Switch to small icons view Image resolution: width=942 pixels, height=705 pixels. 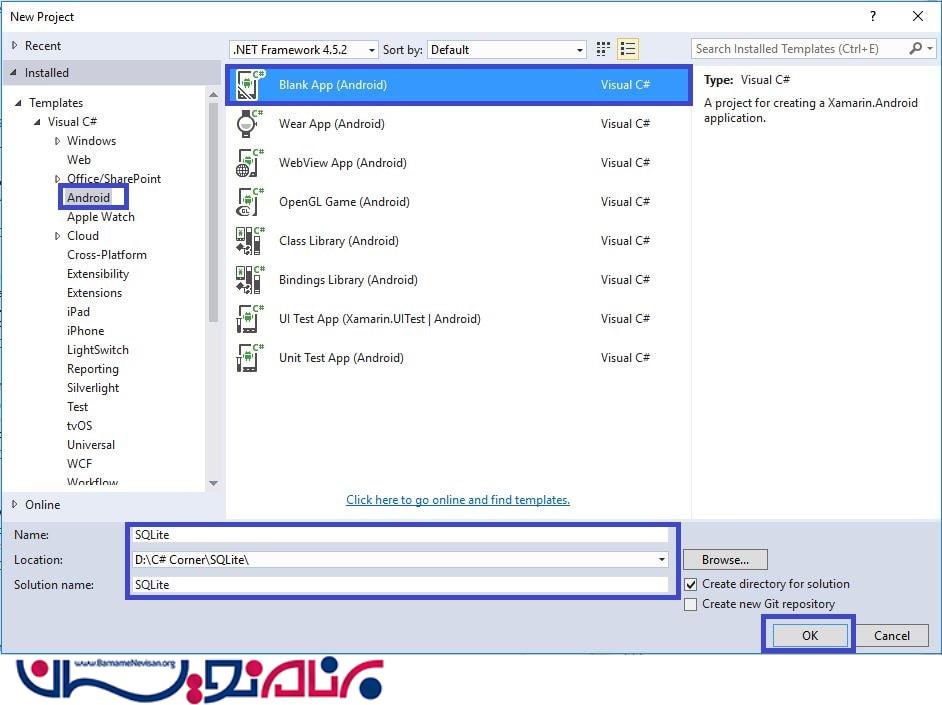coord(603,49)
